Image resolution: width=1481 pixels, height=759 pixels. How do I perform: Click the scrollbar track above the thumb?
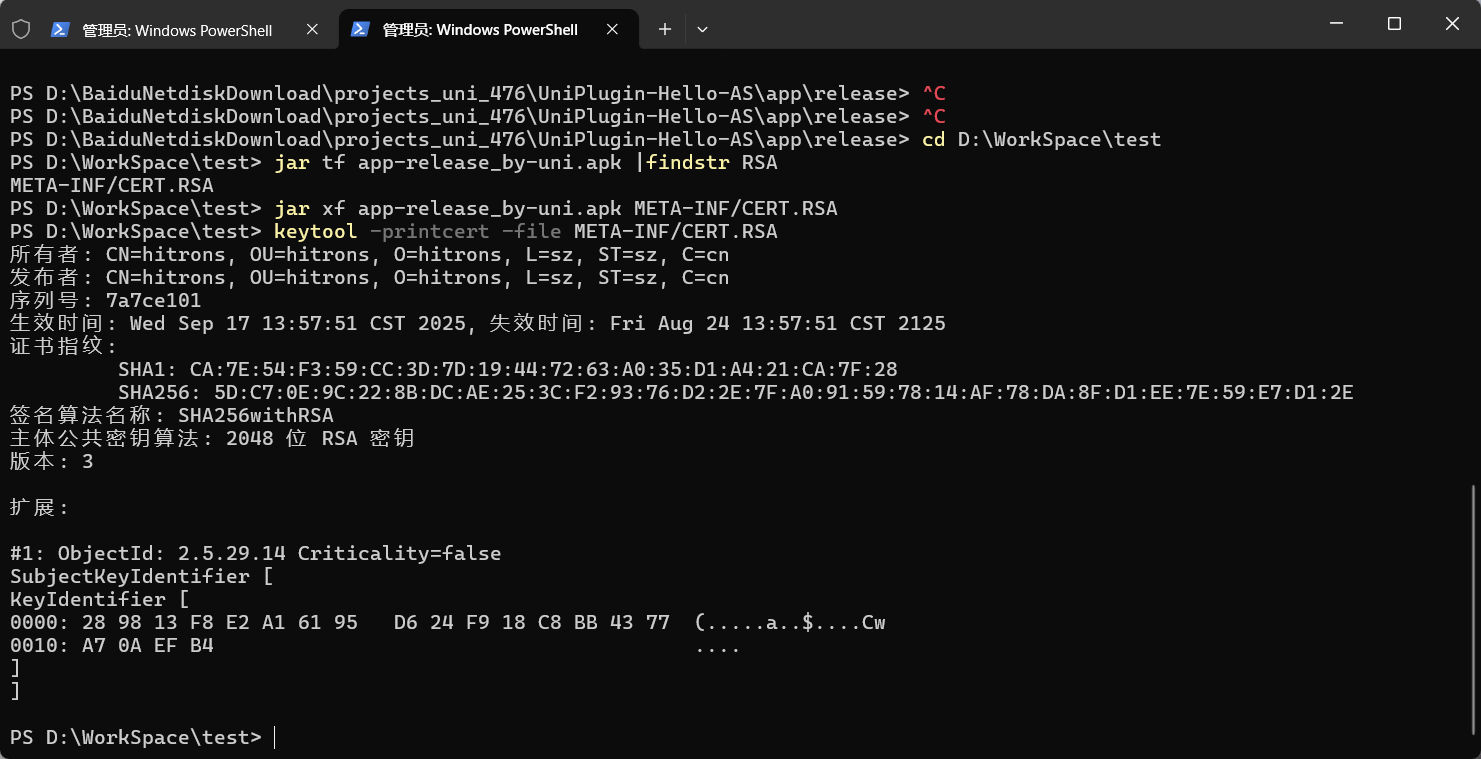point(1474,270)
